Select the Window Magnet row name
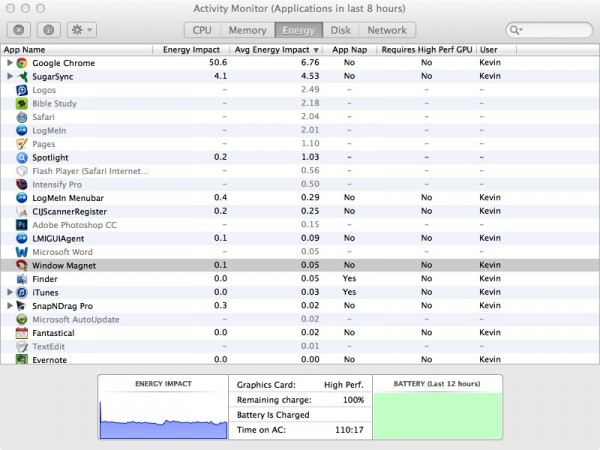 pyautogui.click(x=64, y=266)
